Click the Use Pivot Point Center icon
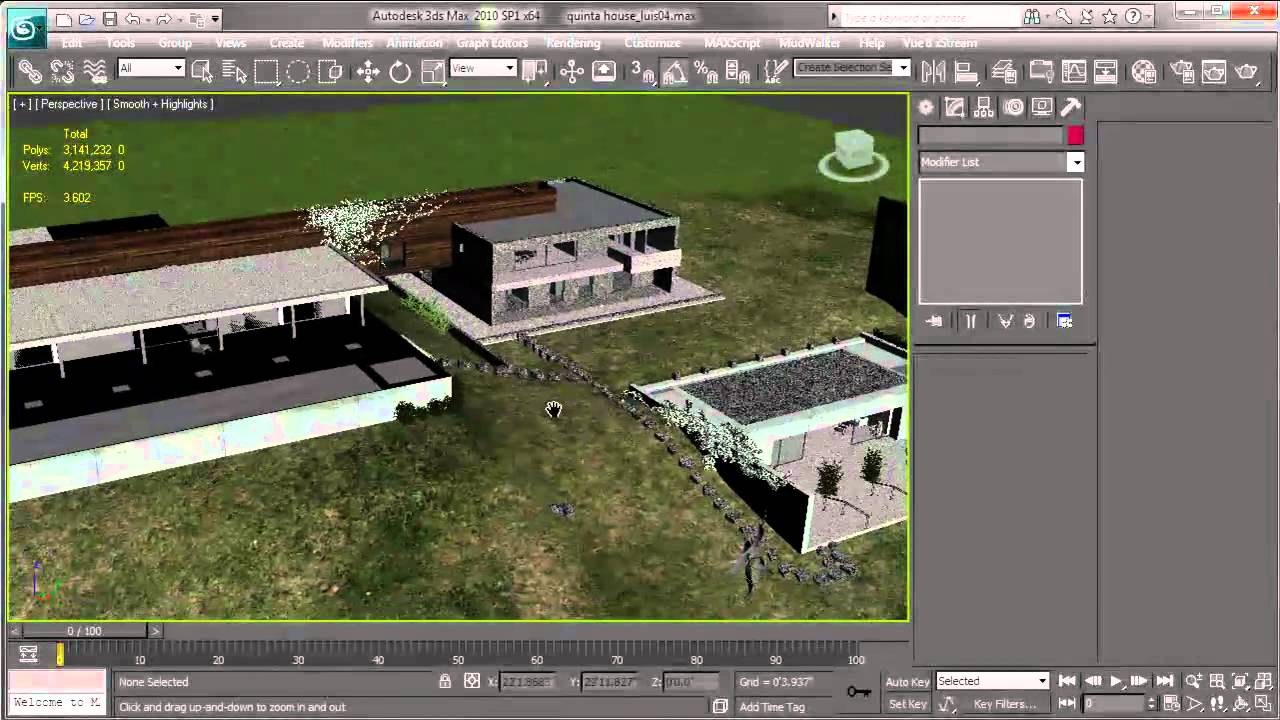Viewport: 1280px width, 720px height. coord(534,71)
